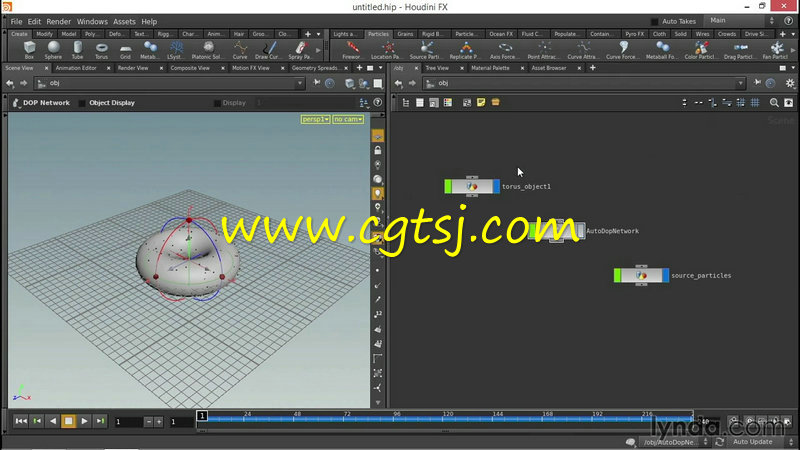Toggle the display flag on torus_object1 node
Screen dimensions: 800x450
point(496,186)
